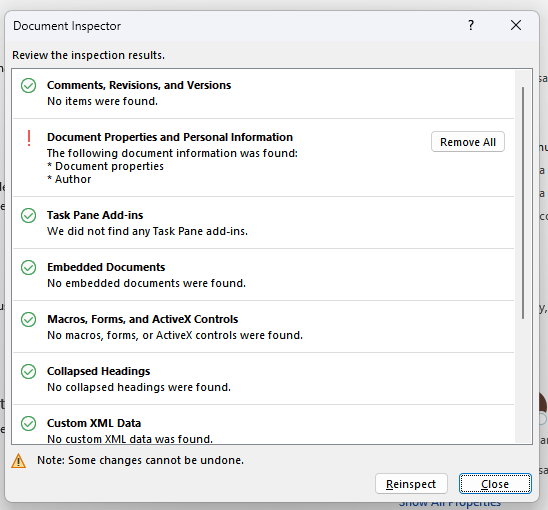Open help with the question mark icon
The image size is (548, 510).
coord(471,25)
